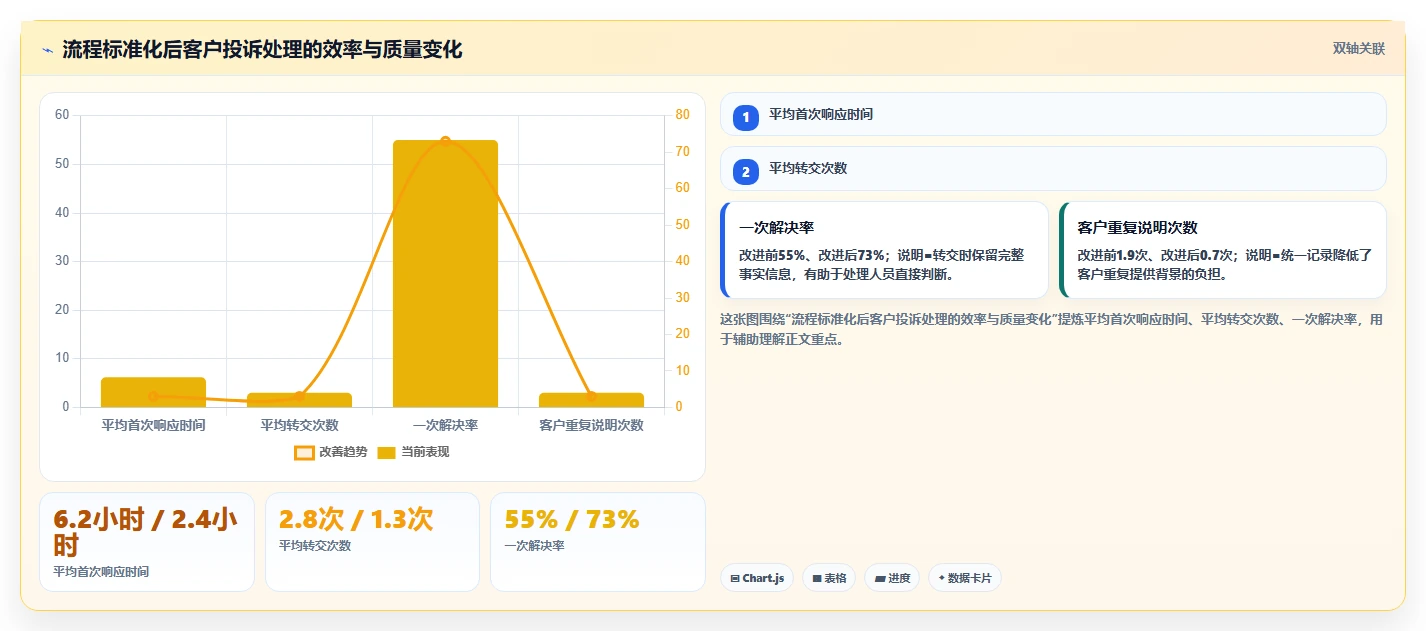Click the 55% / 73% stat card
Screen dimensions: 1426x631
598,542
